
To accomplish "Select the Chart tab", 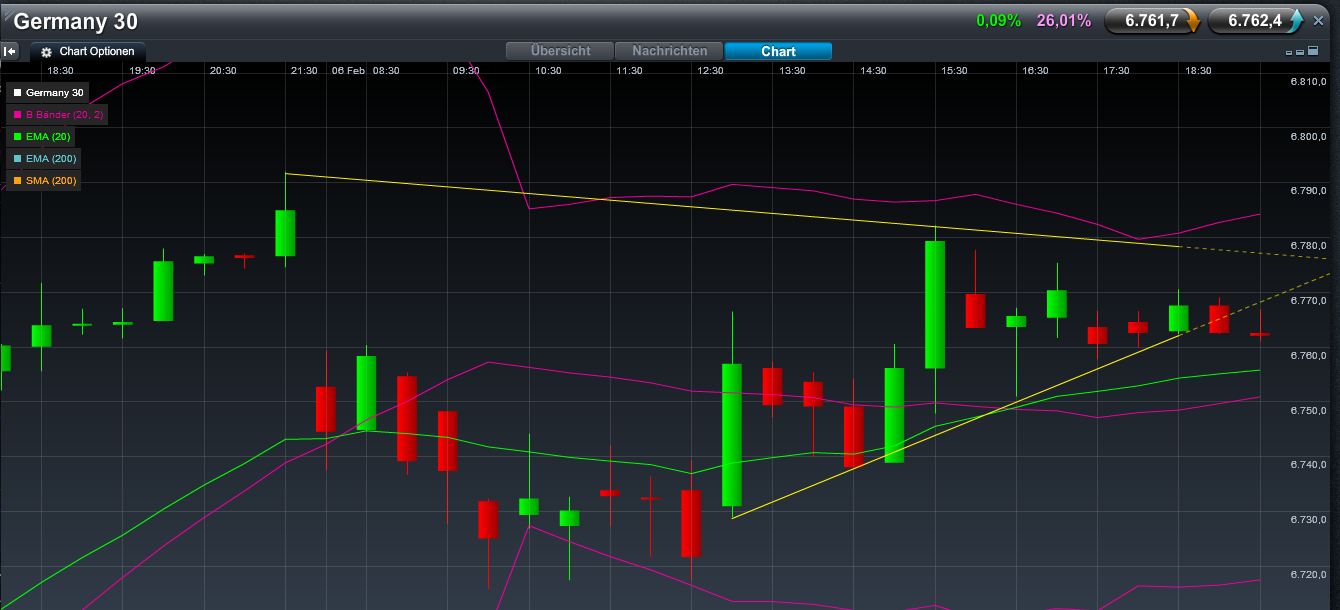I will click(779, 51).
